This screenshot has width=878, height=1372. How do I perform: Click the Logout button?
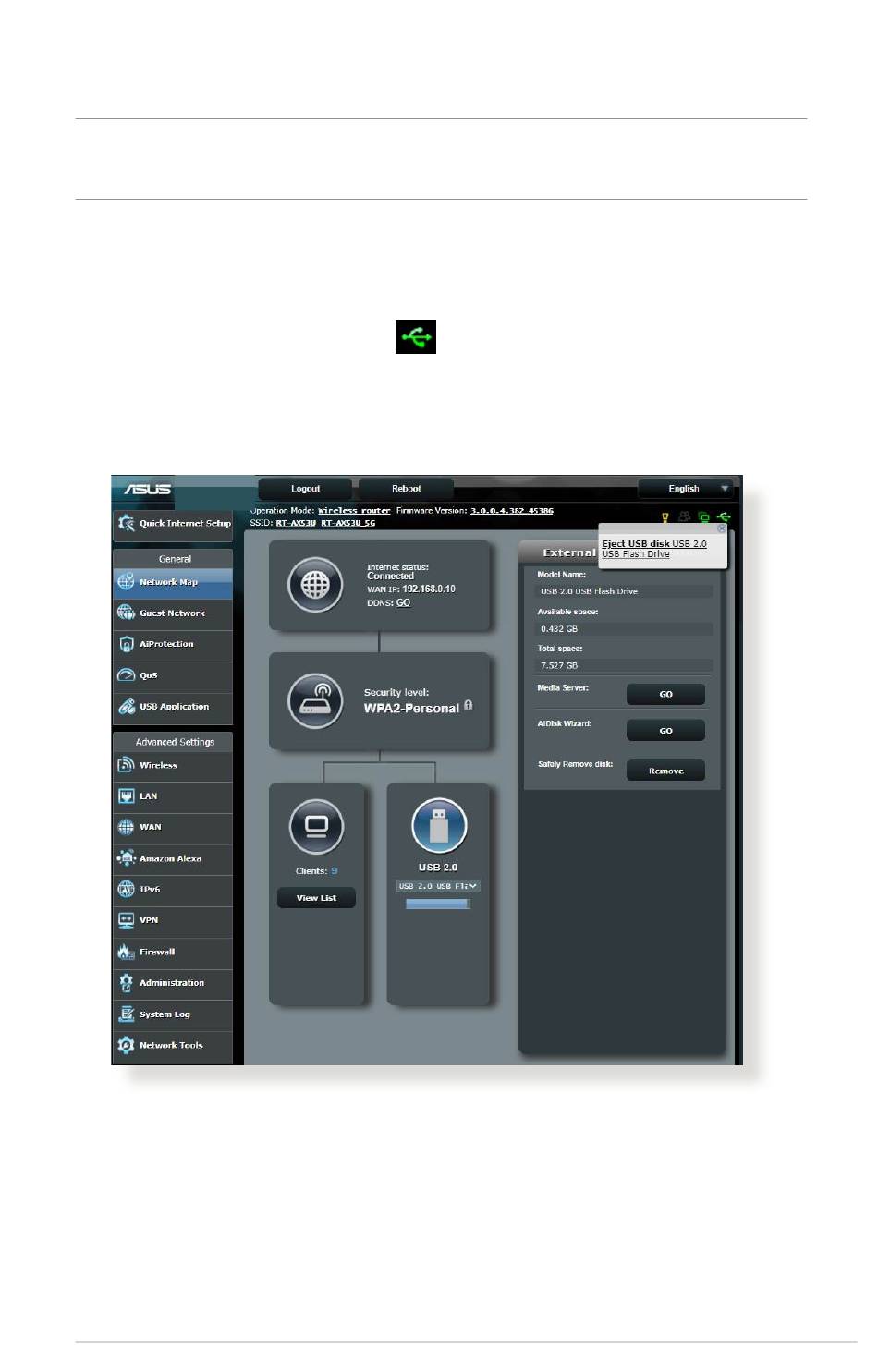(305, 489)
